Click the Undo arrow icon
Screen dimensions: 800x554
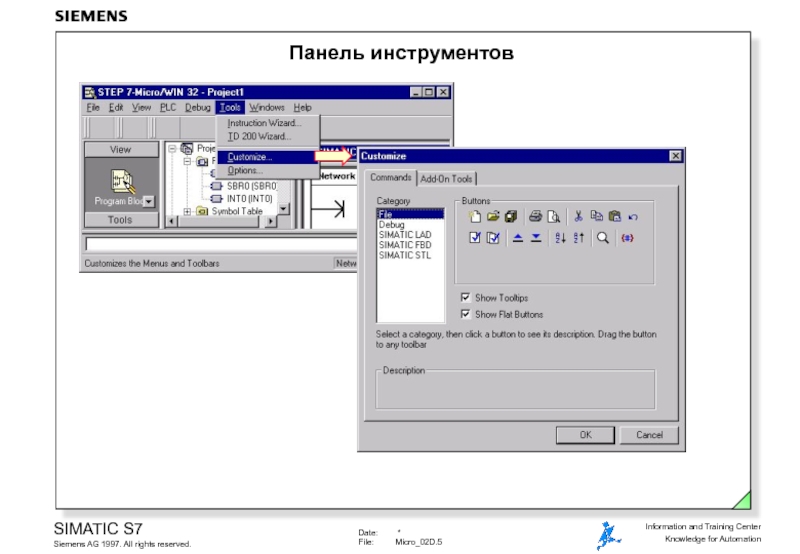tap(633, 217)
